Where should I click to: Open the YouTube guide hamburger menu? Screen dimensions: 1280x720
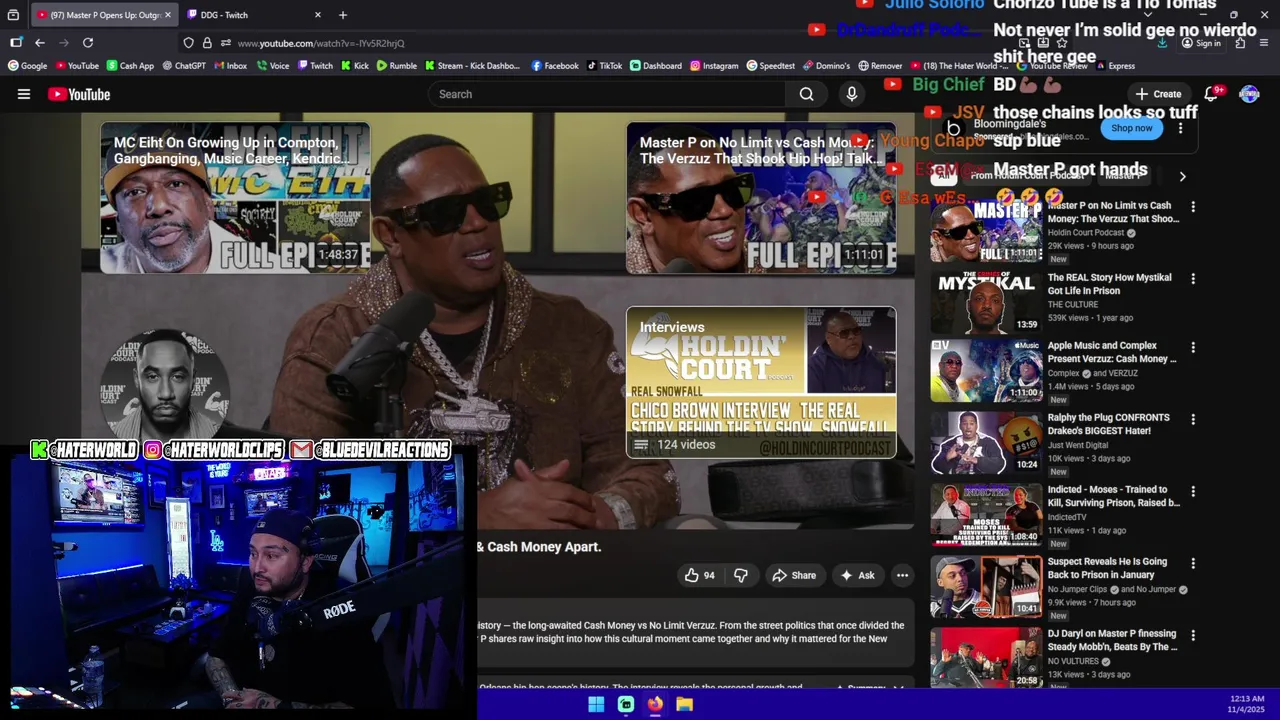pyautogui.click(x=24, y=94)
